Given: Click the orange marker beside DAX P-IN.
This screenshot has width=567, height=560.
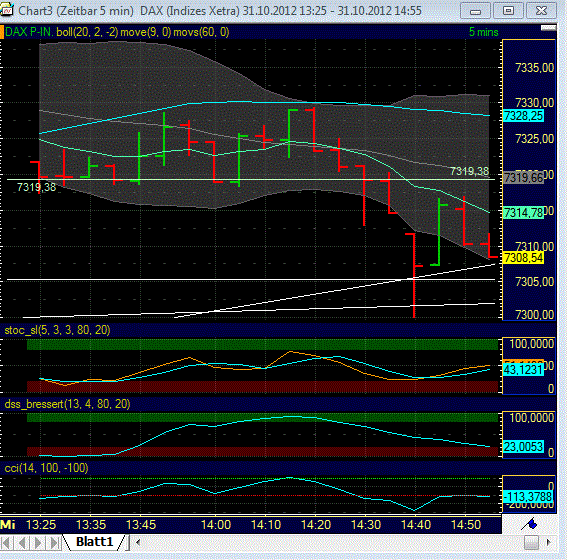Looking at the screenshot, I should pos(2,32).
